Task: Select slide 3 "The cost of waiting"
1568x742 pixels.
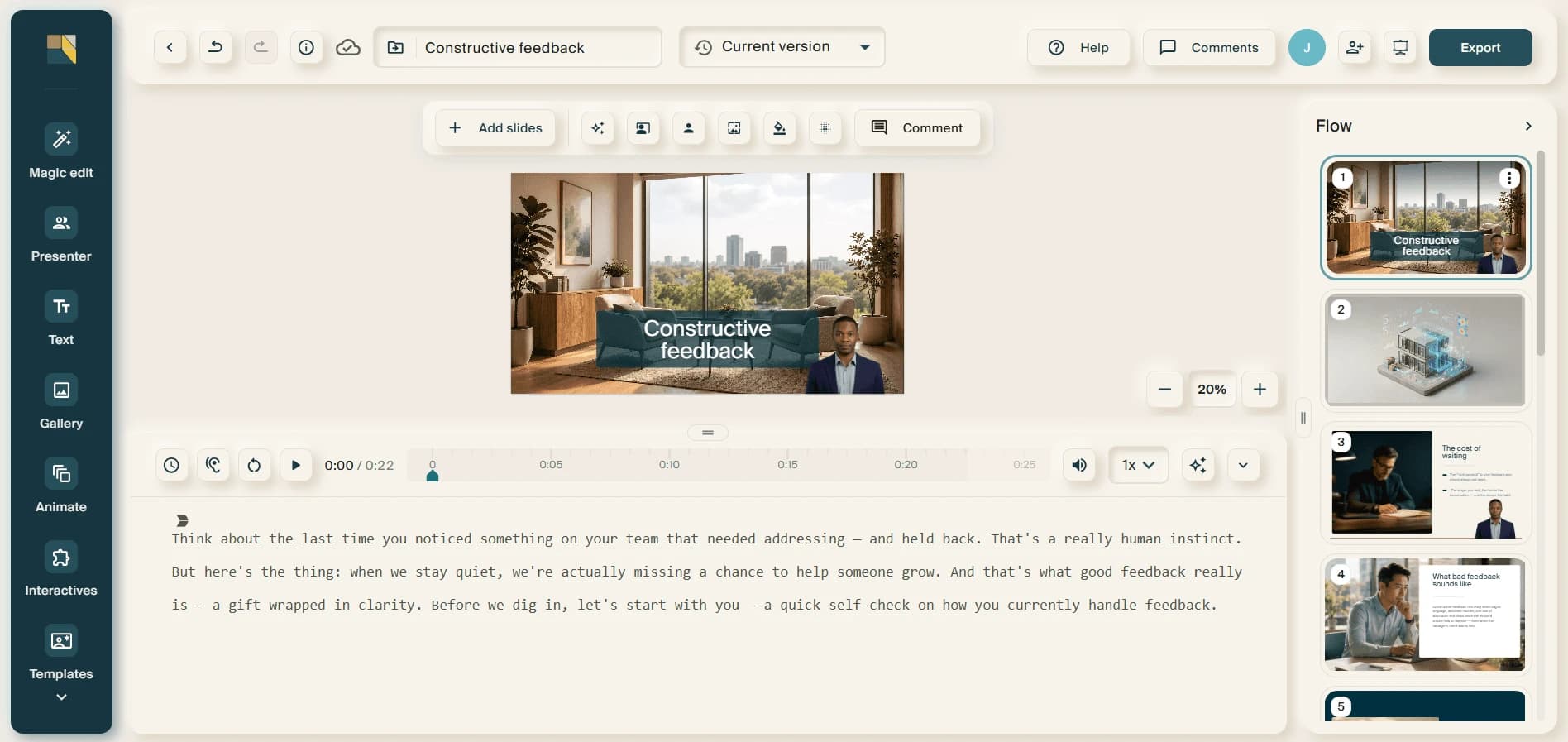Action: pos(1426,483)
